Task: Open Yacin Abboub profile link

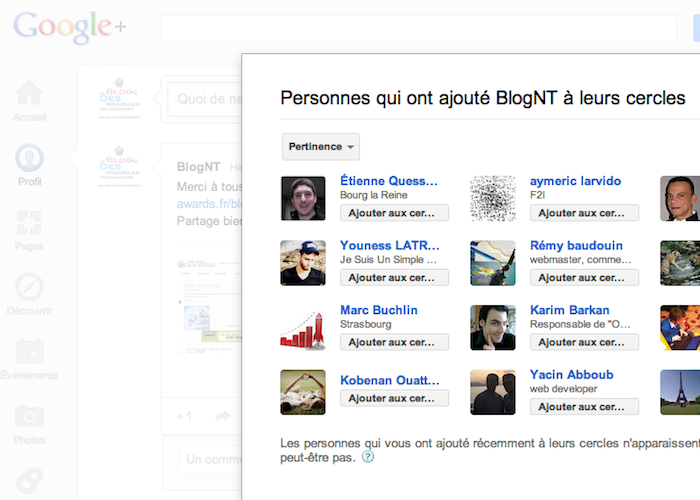Action: (x=571, y=375)
